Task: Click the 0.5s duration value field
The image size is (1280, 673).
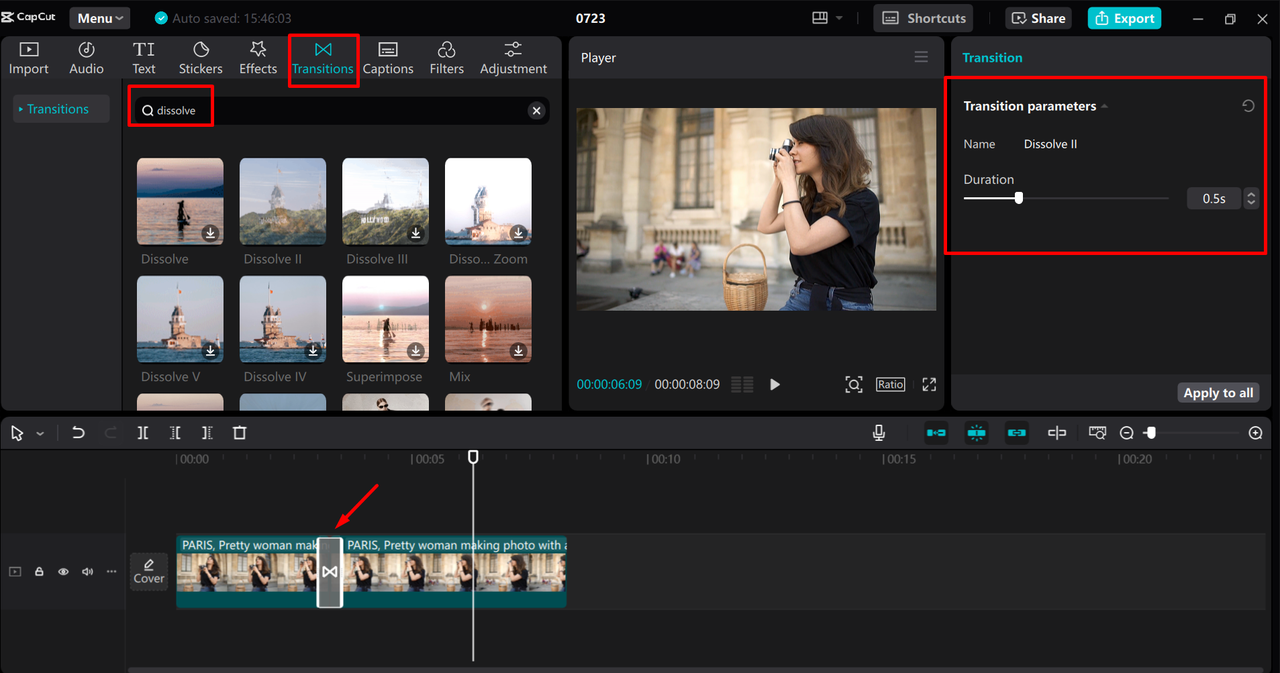Action: coord(1214,199)
